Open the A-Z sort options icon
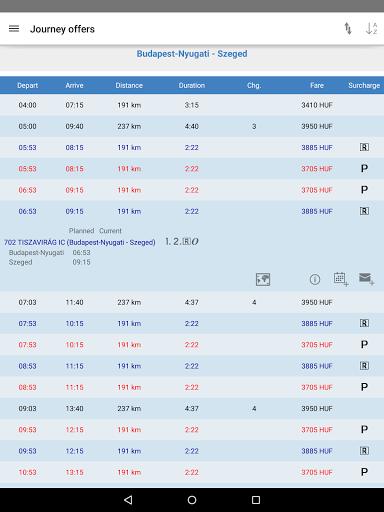The image size is (384, 512). [371, 29]
